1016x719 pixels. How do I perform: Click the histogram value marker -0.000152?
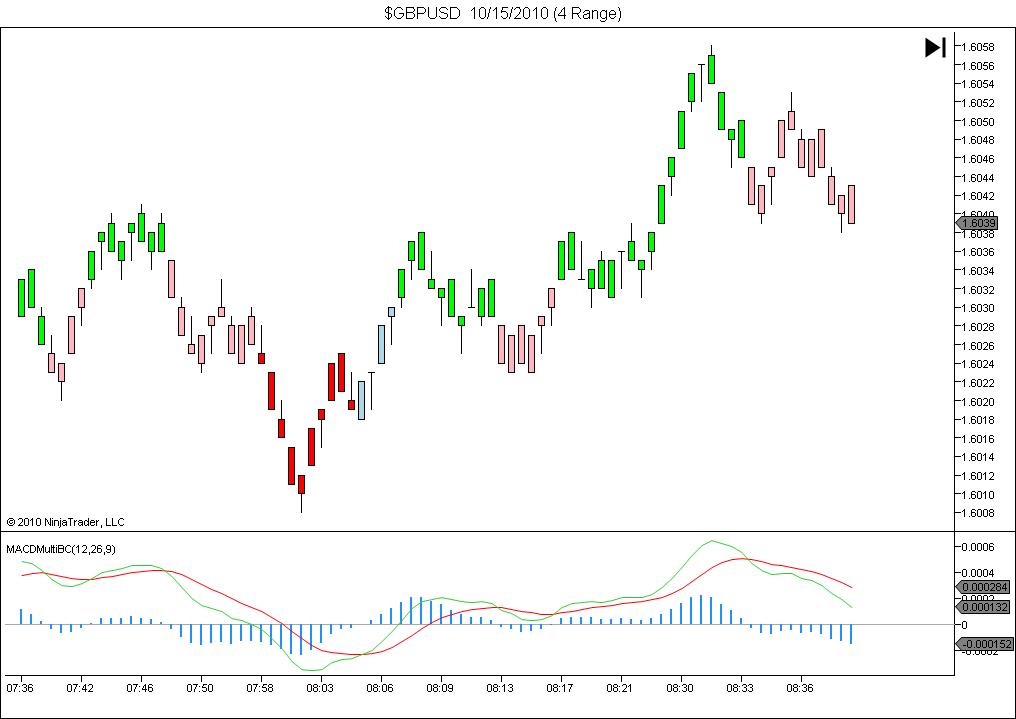pyautogui.click(x=984, y=644)
